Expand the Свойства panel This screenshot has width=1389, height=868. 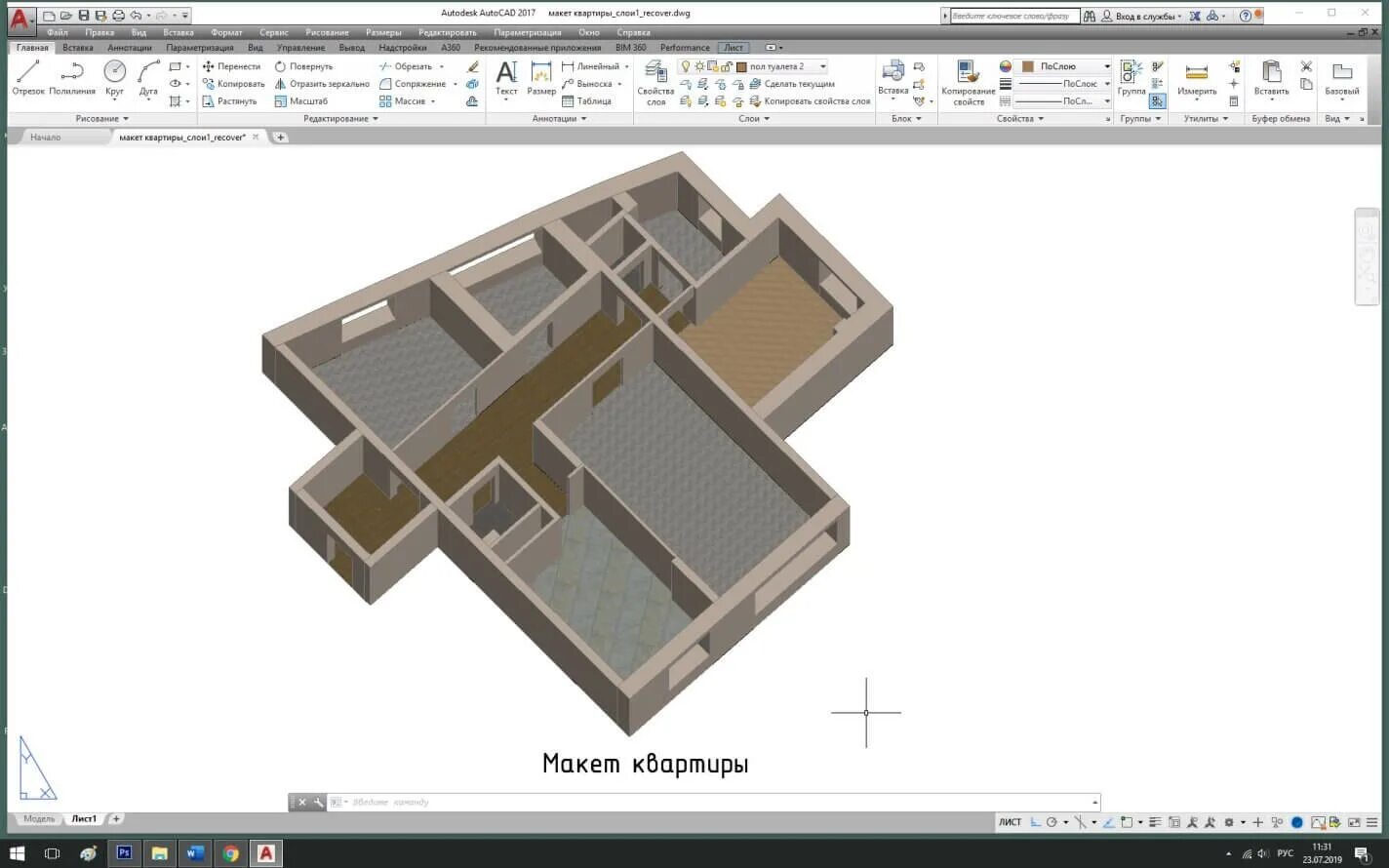click(1020, 119)
